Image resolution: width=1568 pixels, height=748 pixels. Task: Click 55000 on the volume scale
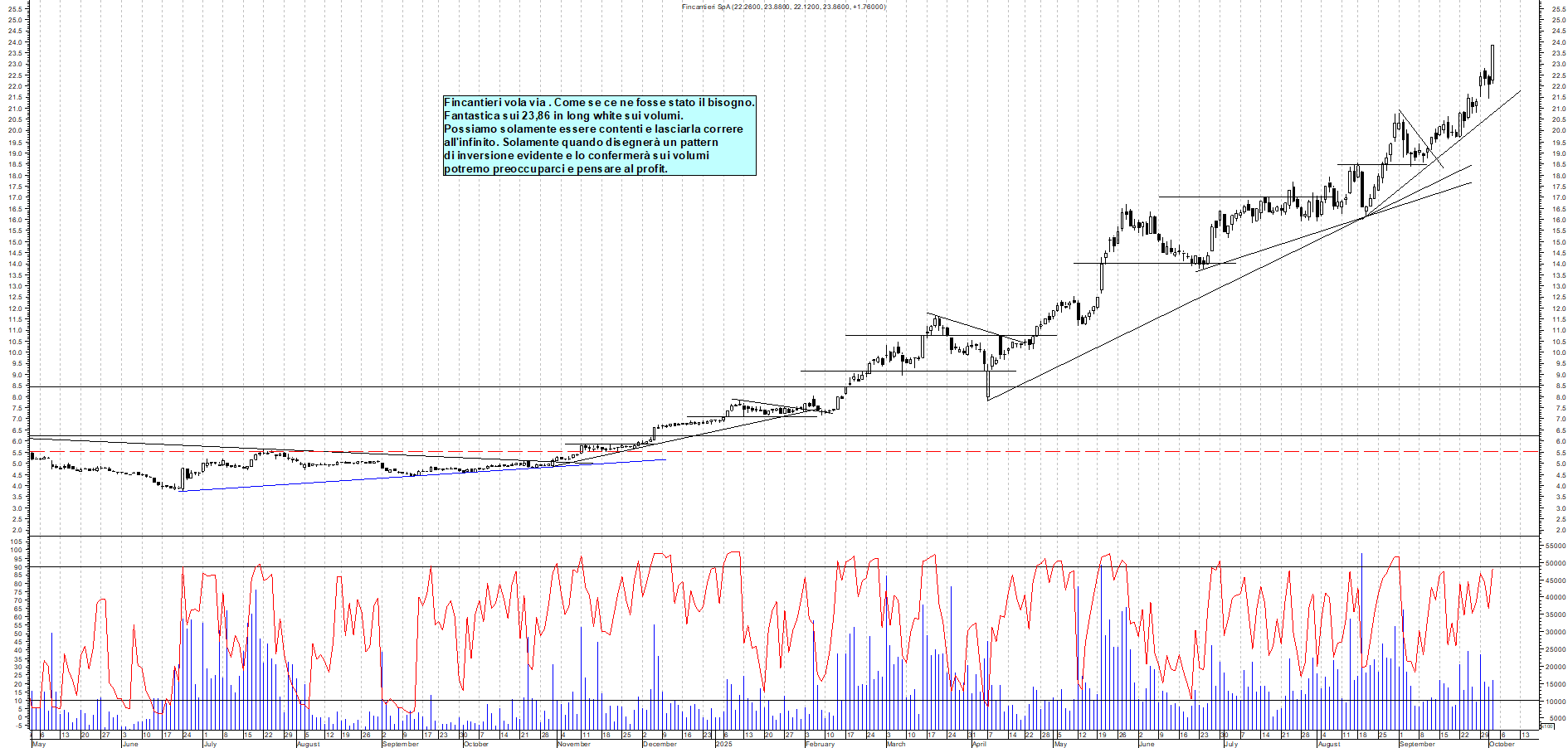point(1555,546)
